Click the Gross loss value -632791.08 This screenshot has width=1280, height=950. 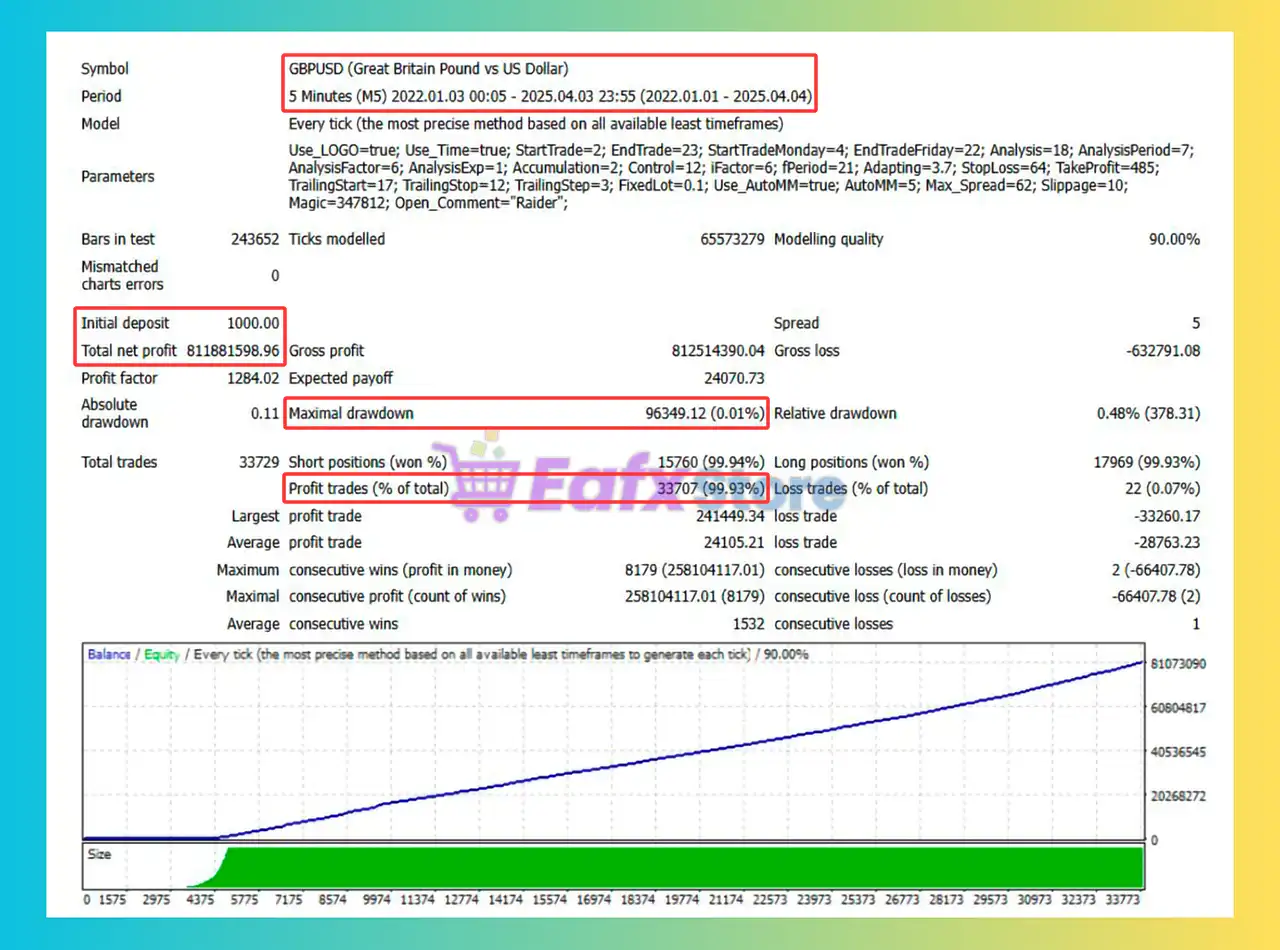(1161, 351)
